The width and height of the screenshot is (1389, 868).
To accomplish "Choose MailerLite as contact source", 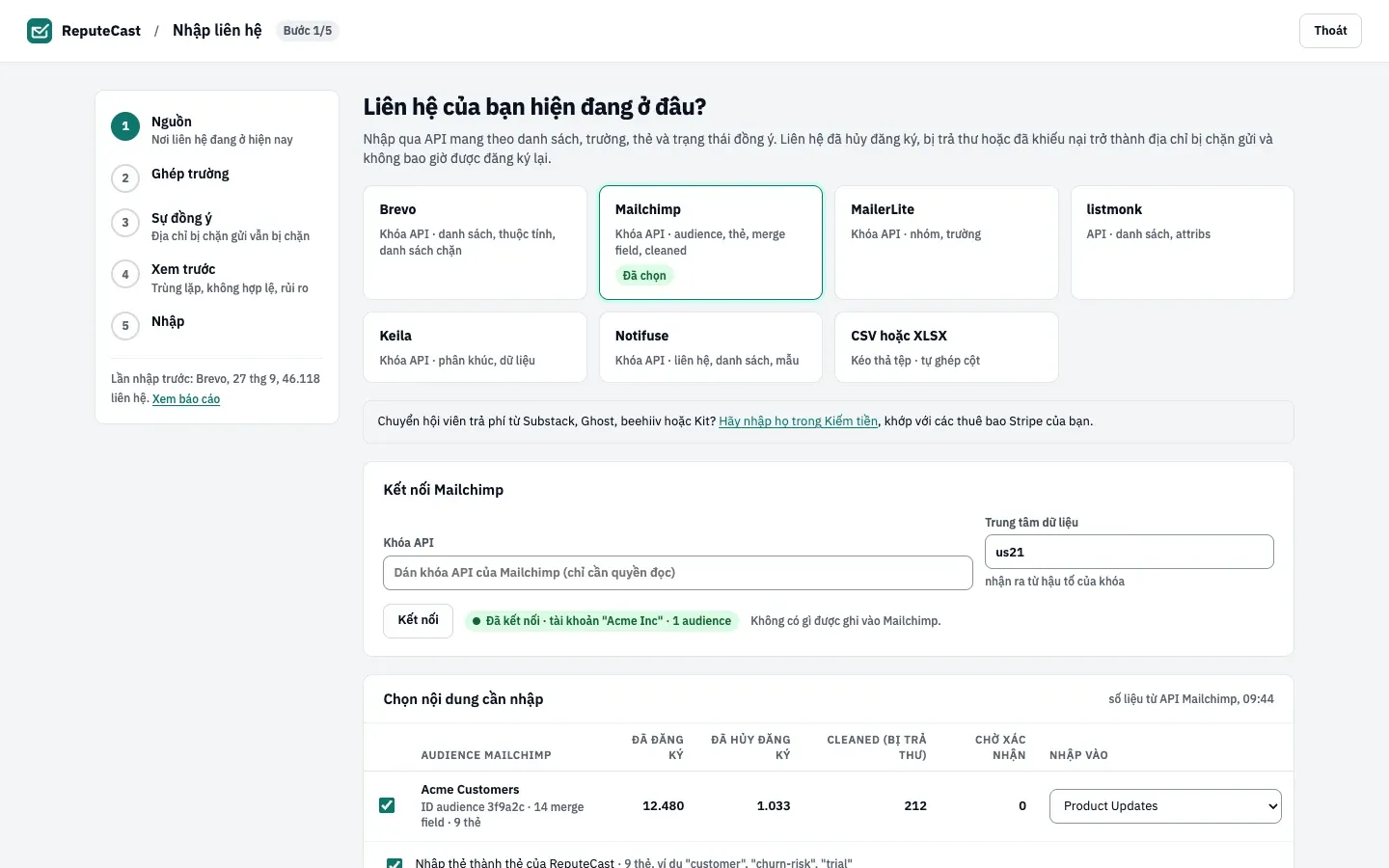I will coord(946,242).
